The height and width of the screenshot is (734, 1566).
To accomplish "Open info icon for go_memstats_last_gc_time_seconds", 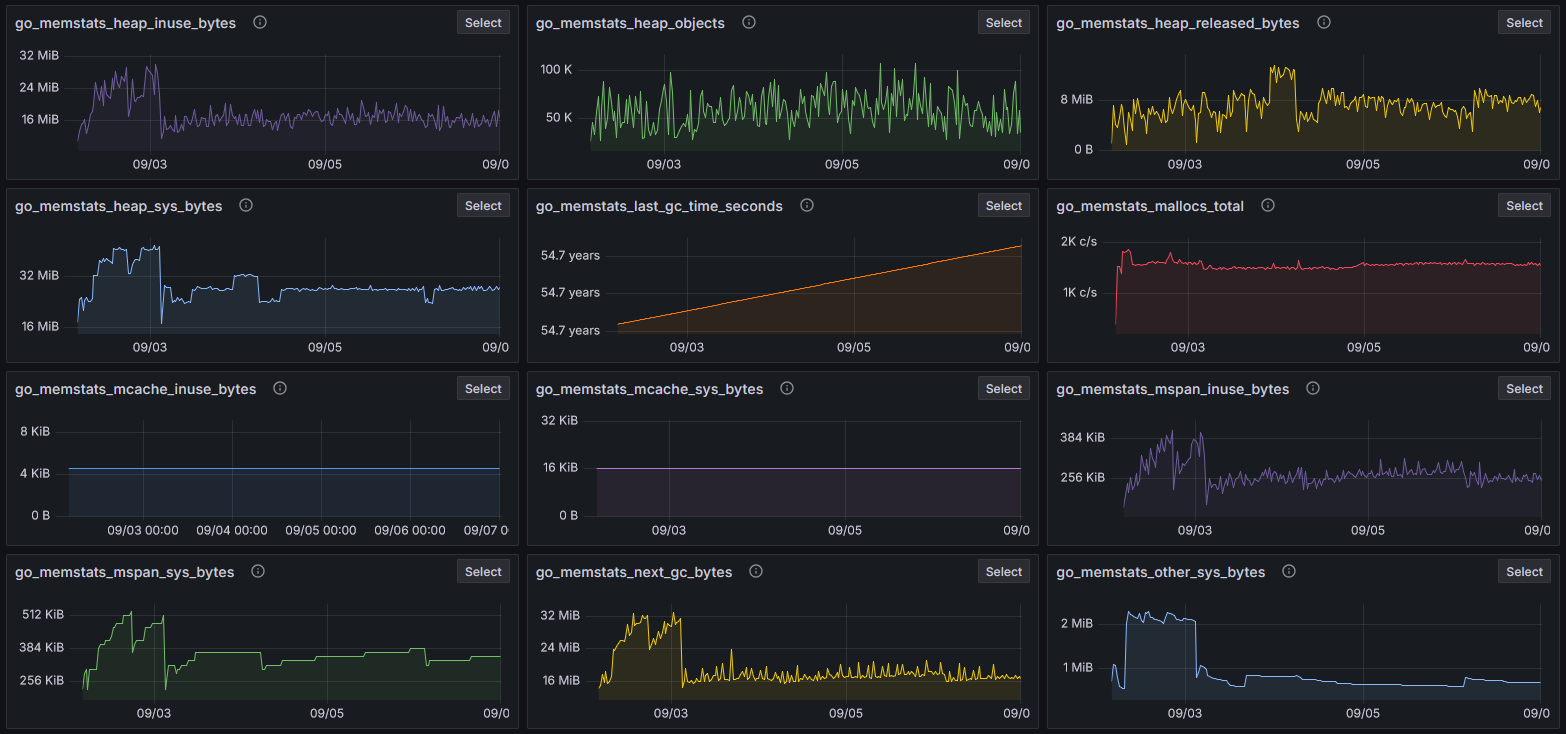I will 807,205.
